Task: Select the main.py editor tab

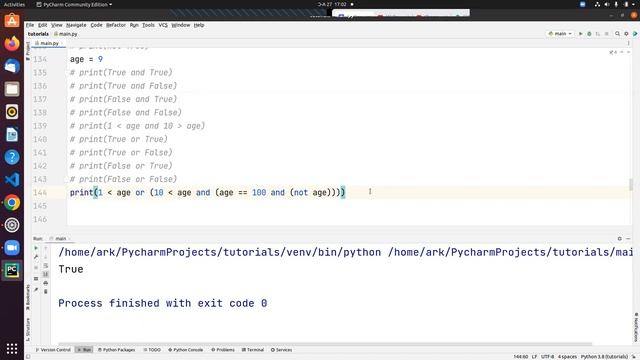Action: coord(49,43)
